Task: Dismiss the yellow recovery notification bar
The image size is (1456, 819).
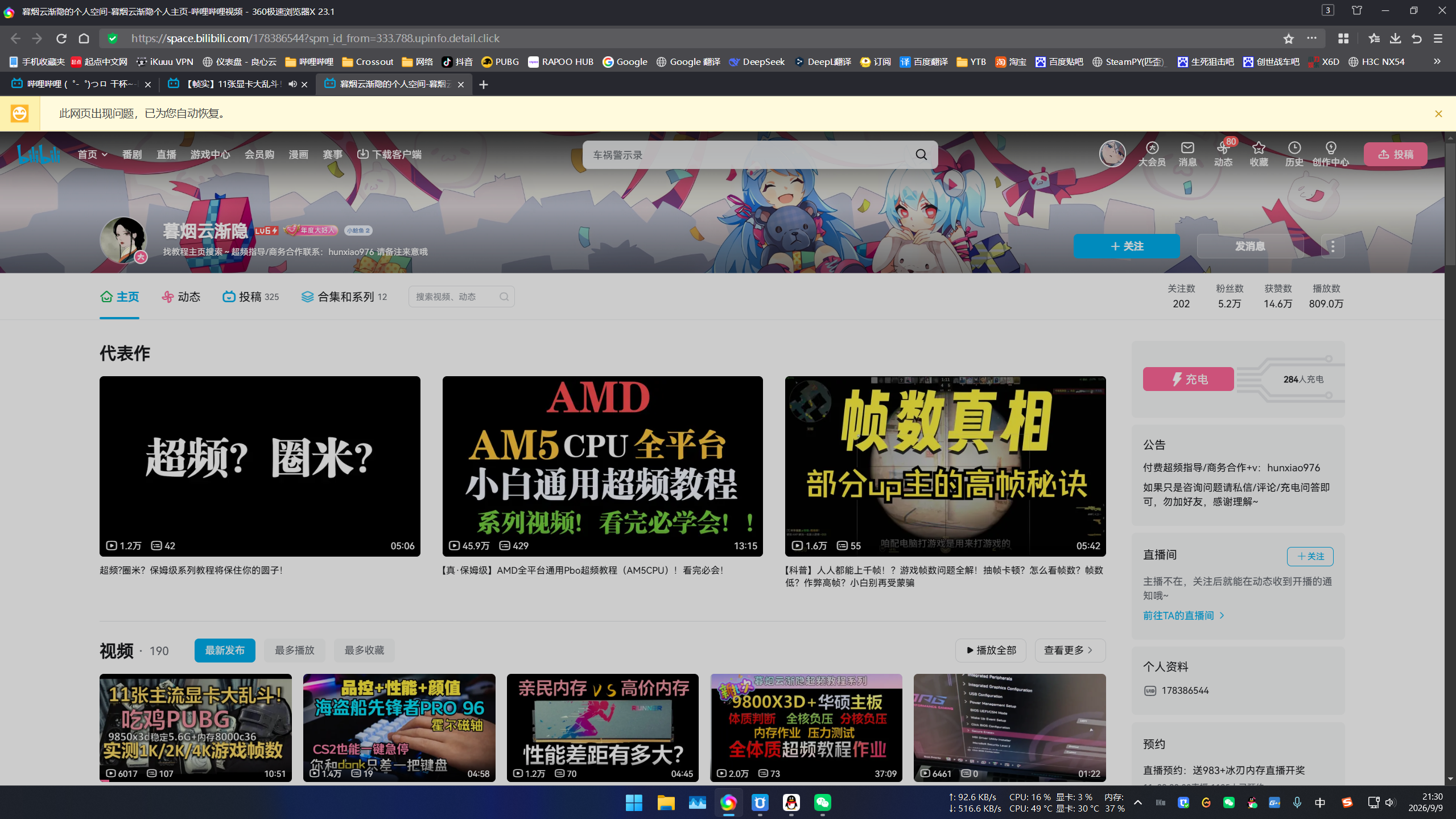Action: pyautogui.click(x=1438, y=114)
